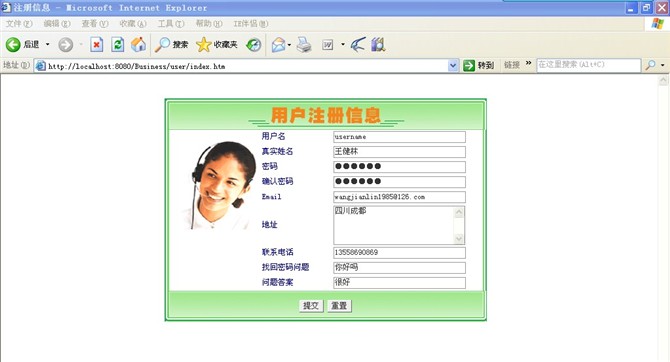Open the File (文件) menu
The width and height of the screenshot is (670, 362).
(x=19, y=24)
